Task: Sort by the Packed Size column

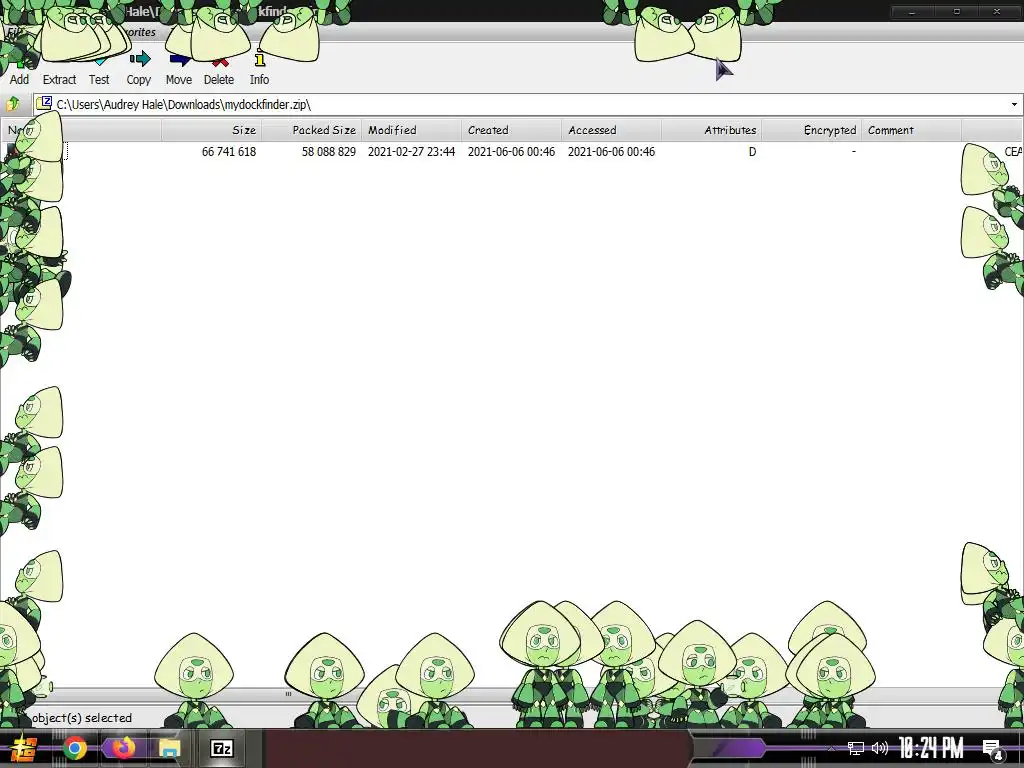Action: 312,130
